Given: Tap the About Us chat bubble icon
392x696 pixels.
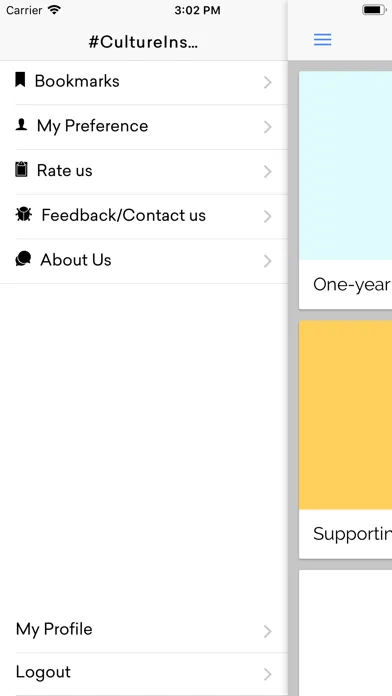Looking at the screenshot, I should (x=23, y=259).
